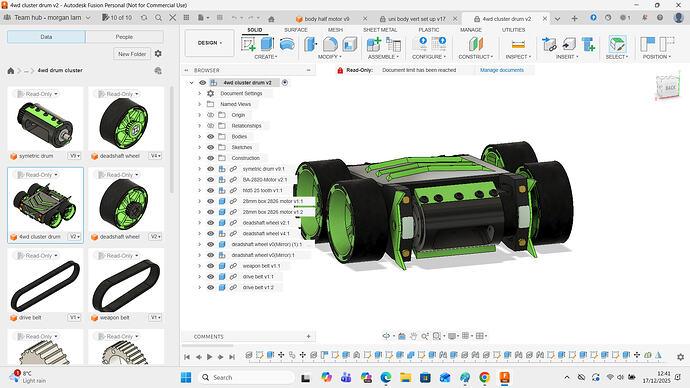Expand the deadshaft wheel v2:1 node
The width and height of the screenshot is (690, 388).
pos(199,223)
